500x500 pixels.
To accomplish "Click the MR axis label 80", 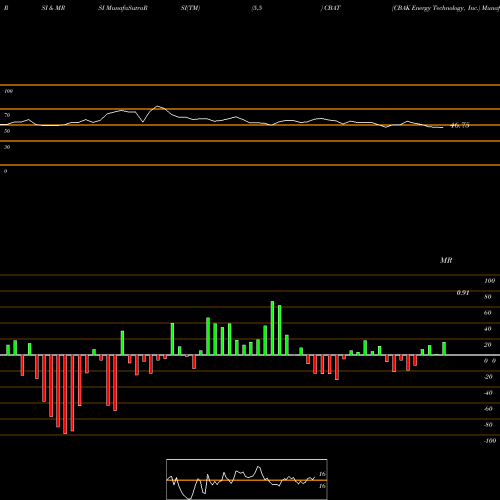I will coord(488,297).
